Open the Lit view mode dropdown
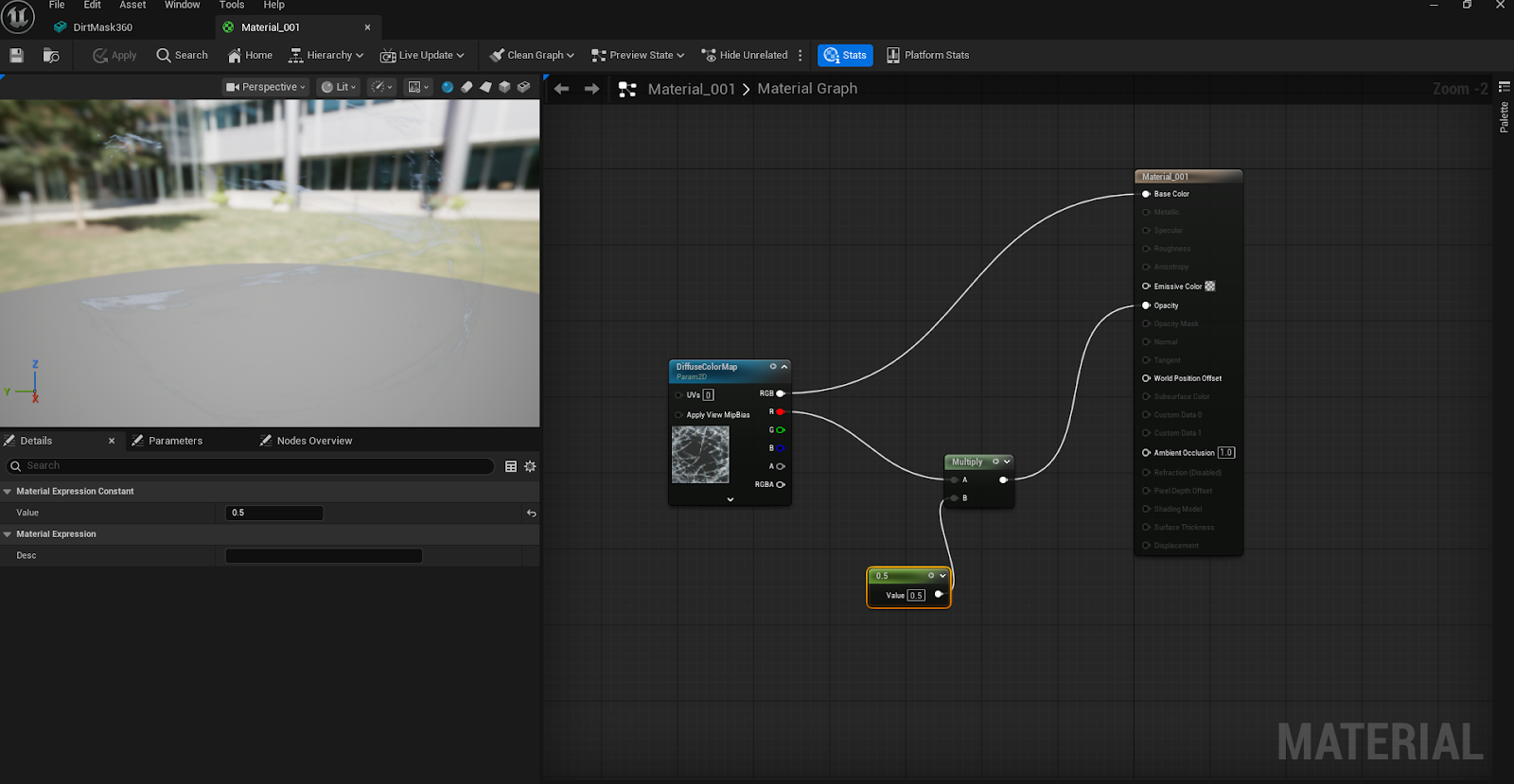 point(339,87)
